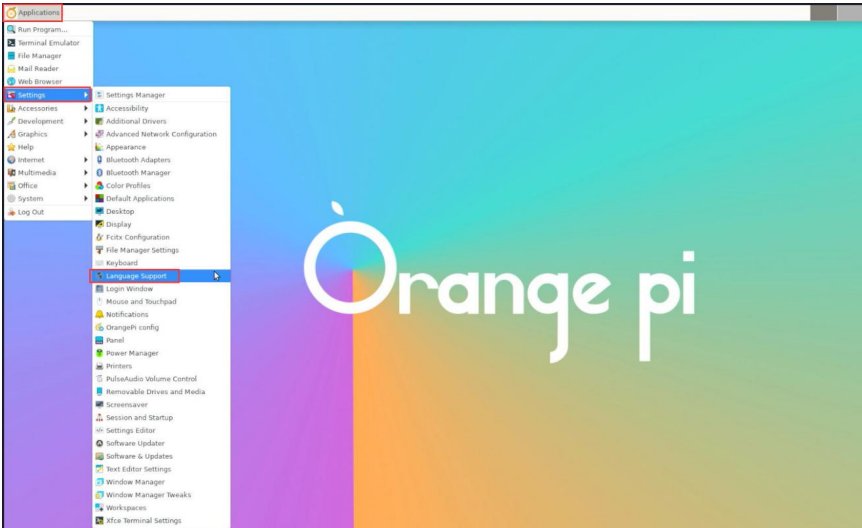
Task: Click the "Window Manager" text
Action: pyautogui.click(x=135, y=482)
